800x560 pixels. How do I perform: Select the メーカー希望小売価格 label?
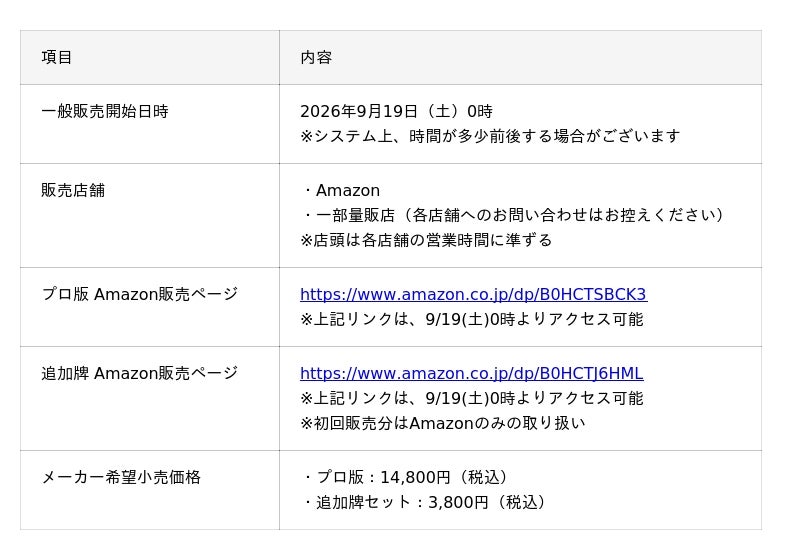121,477
